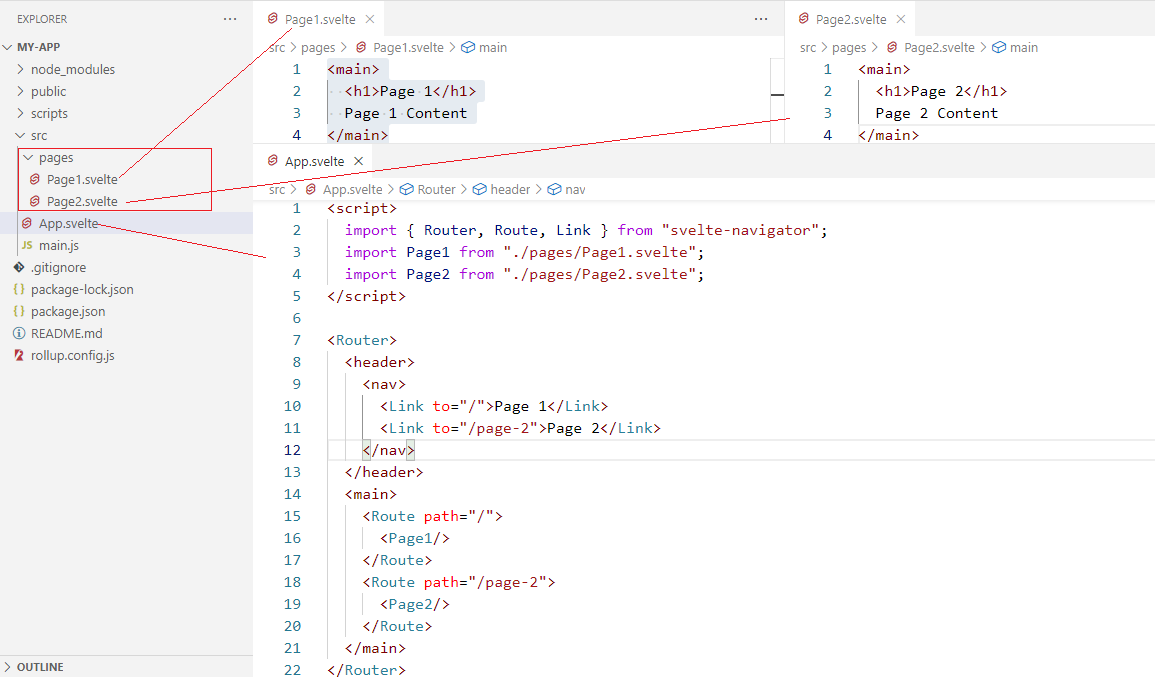Screen dimensions: 1155x677
Task: Open Explorer more actions ellipsis menu
Action: point(230,19)
